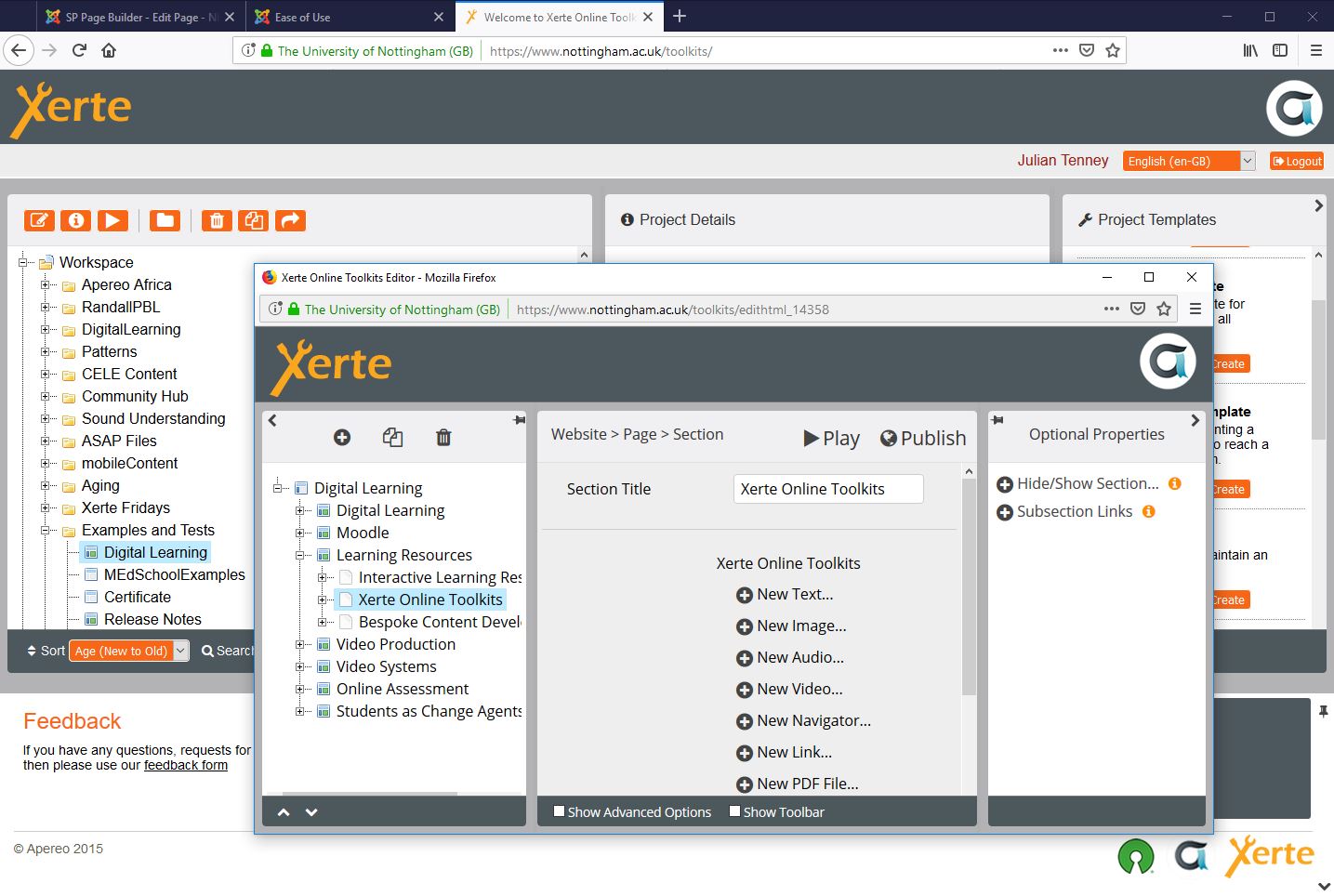
Task: Bookmark toolkits page with star icon in the main window
Action: tap(1113, 50)
